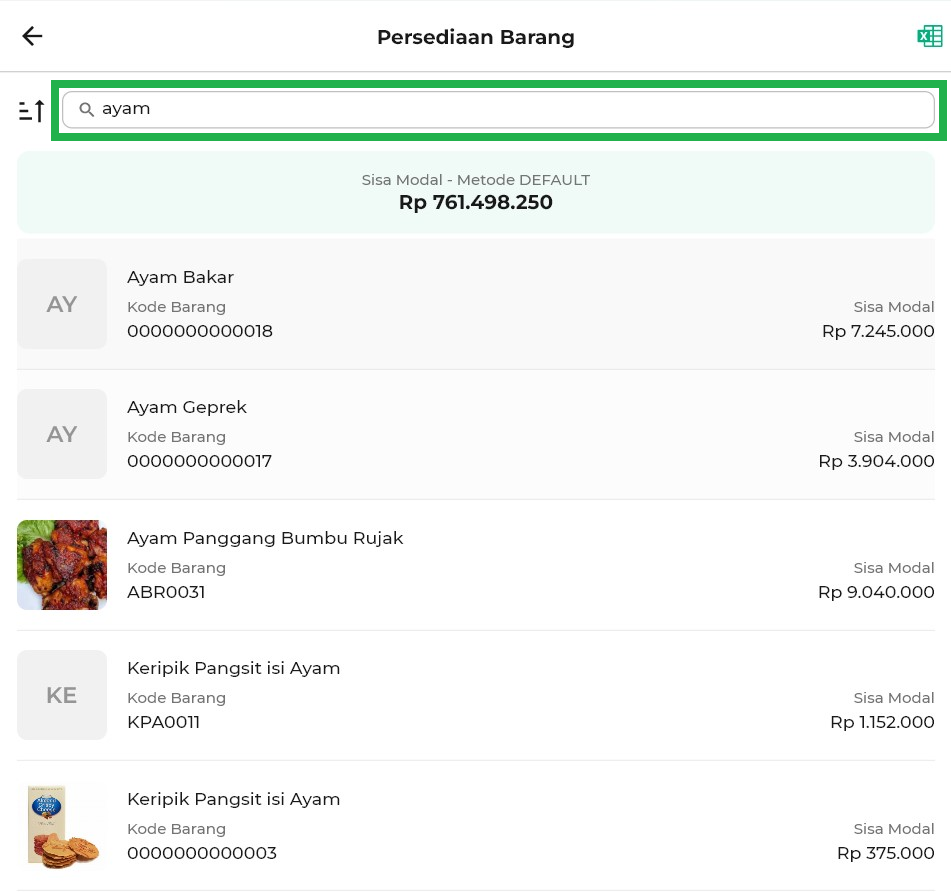The width and height of the screenshot is (951, 892).
Task: Open the AY placeholder for Ayam Bakar
Action: [x=62, y=304]
